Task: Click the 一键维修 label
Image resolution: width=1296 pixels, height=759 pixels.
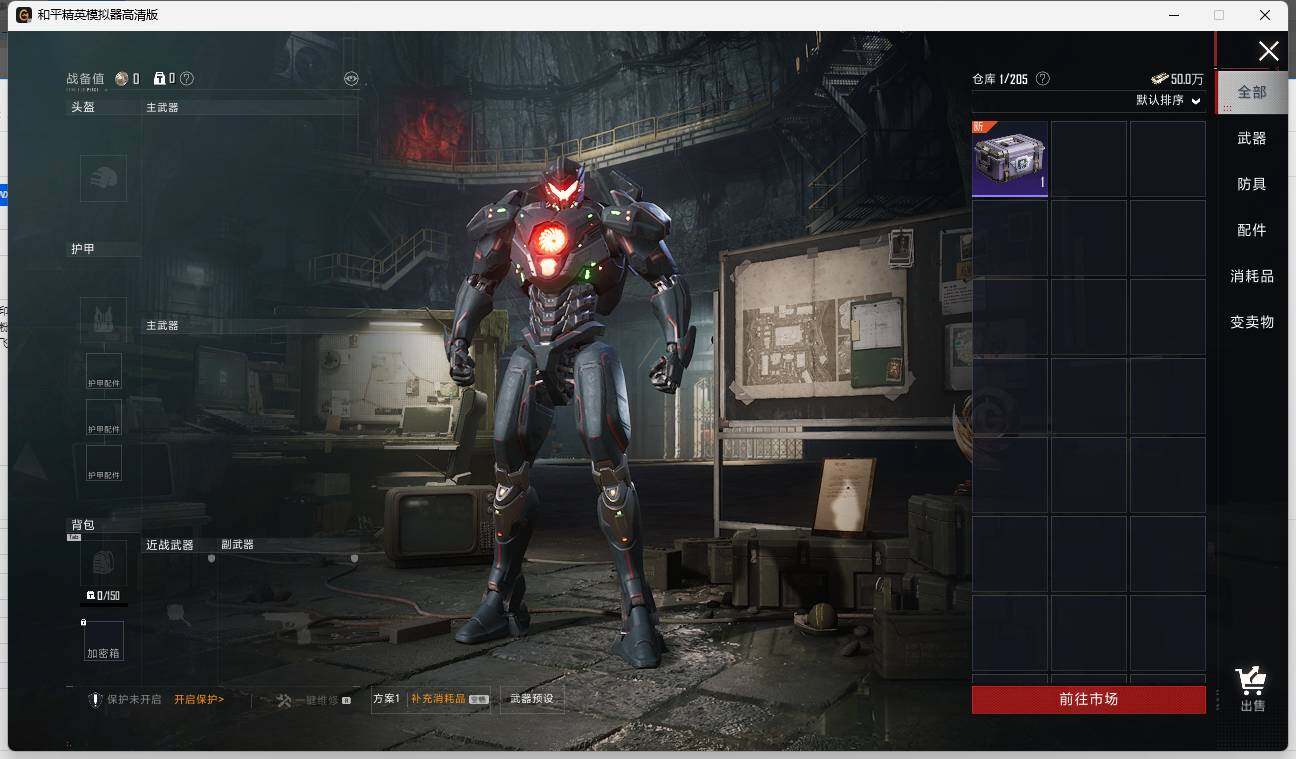Action: coord(316,701)
